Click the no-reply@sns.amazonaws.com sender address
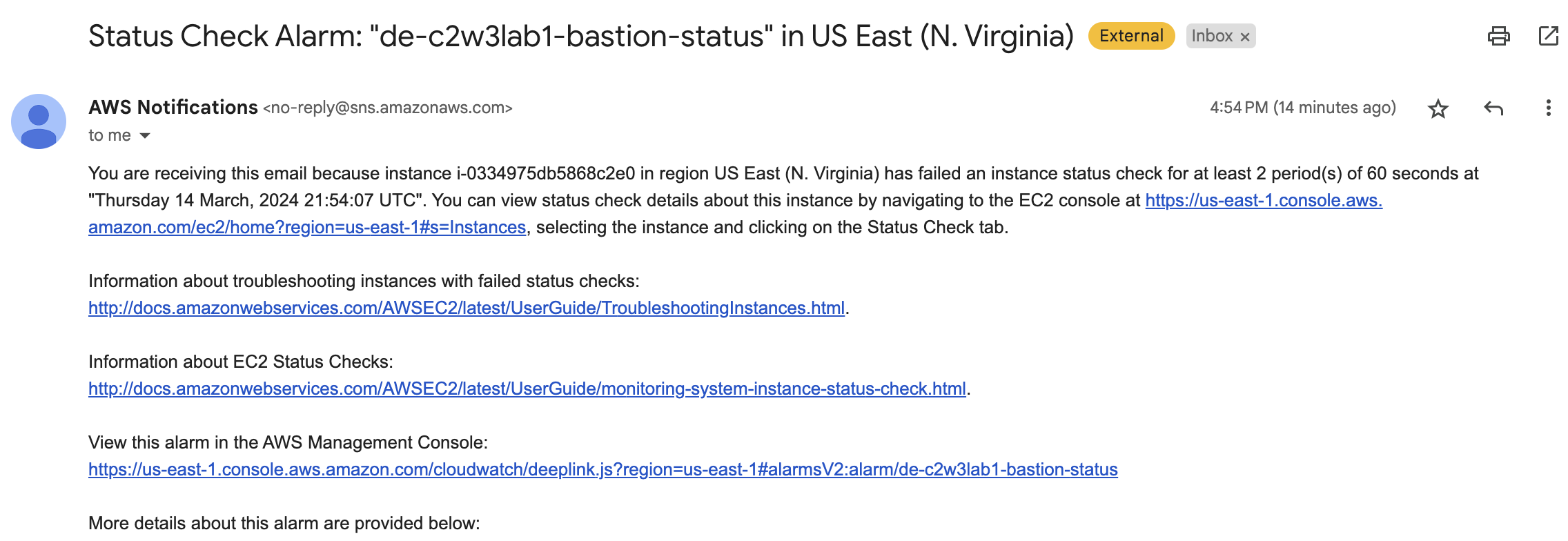 (x=387, y=108)
